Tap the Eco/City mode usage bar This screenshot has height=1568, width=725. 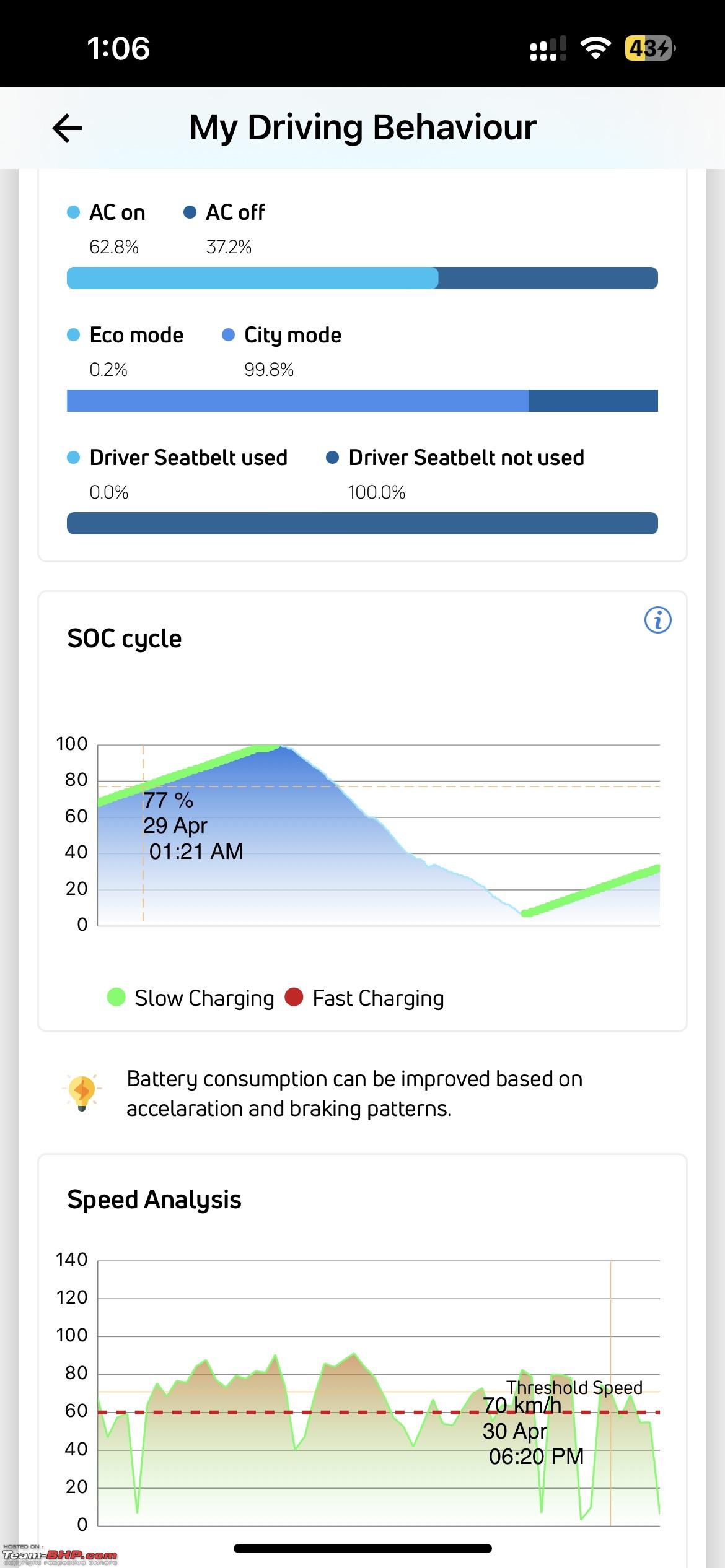coord(362,401)
